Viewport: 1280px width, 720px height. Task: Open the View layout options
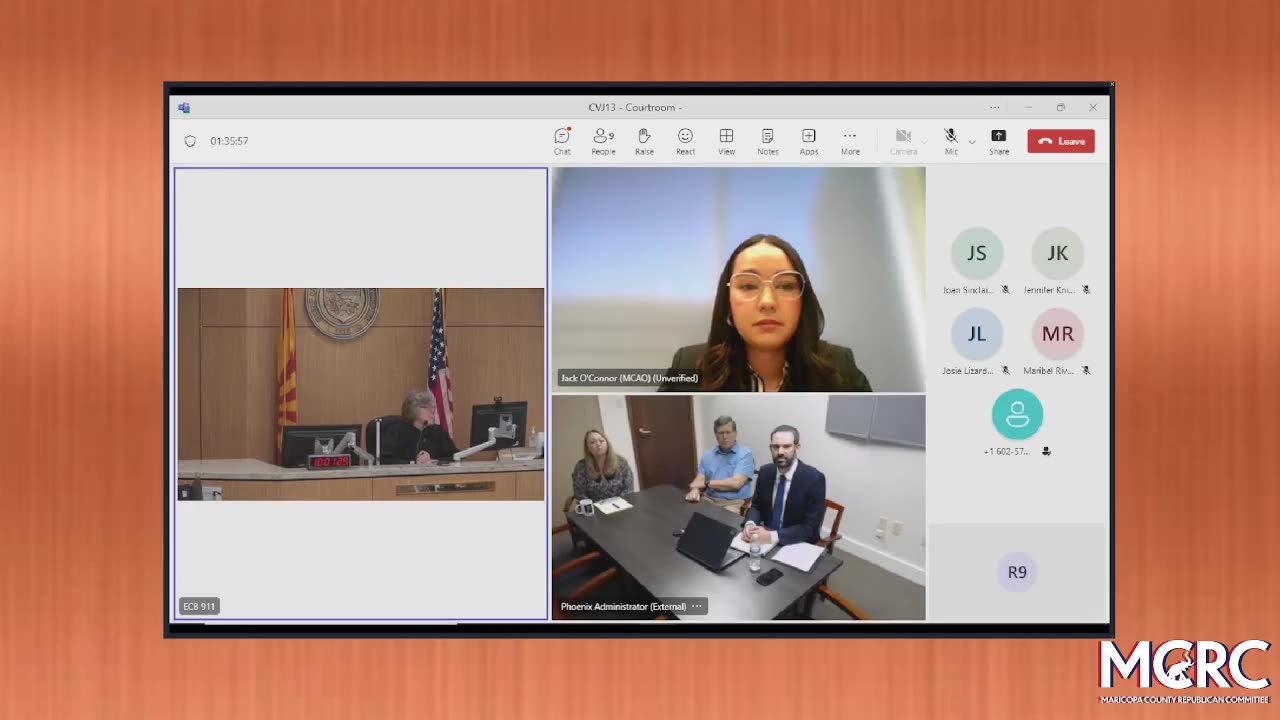click(x=726, y=141)
